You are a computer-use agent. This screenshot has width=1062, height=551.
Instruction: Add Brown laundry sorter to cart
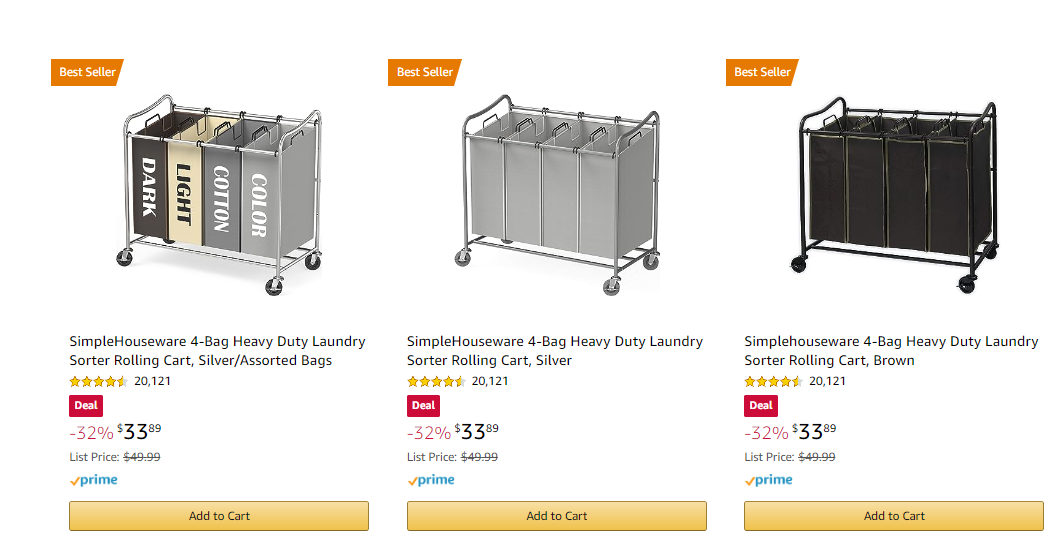tap(894, 516)
